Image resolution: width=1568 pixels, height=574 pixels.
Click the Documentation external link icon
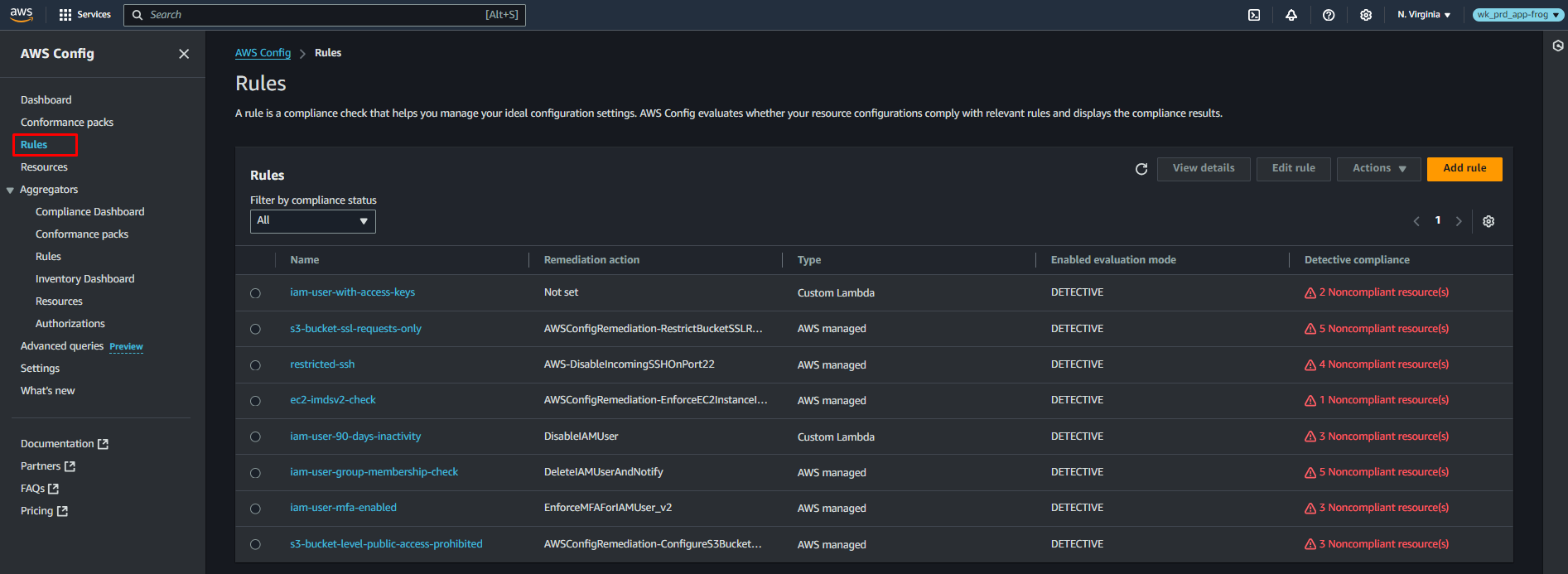(104, 444)
